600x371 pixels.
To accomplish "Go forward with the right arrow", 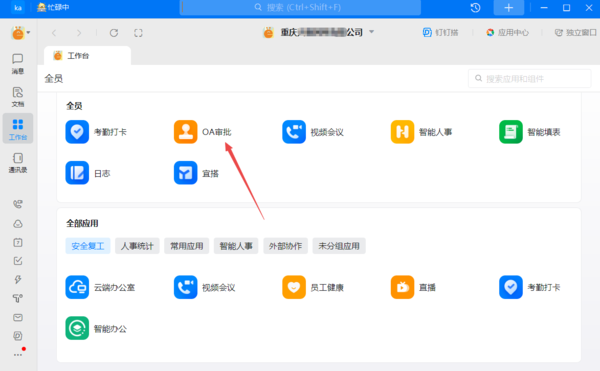I will [x=79, y=33].
